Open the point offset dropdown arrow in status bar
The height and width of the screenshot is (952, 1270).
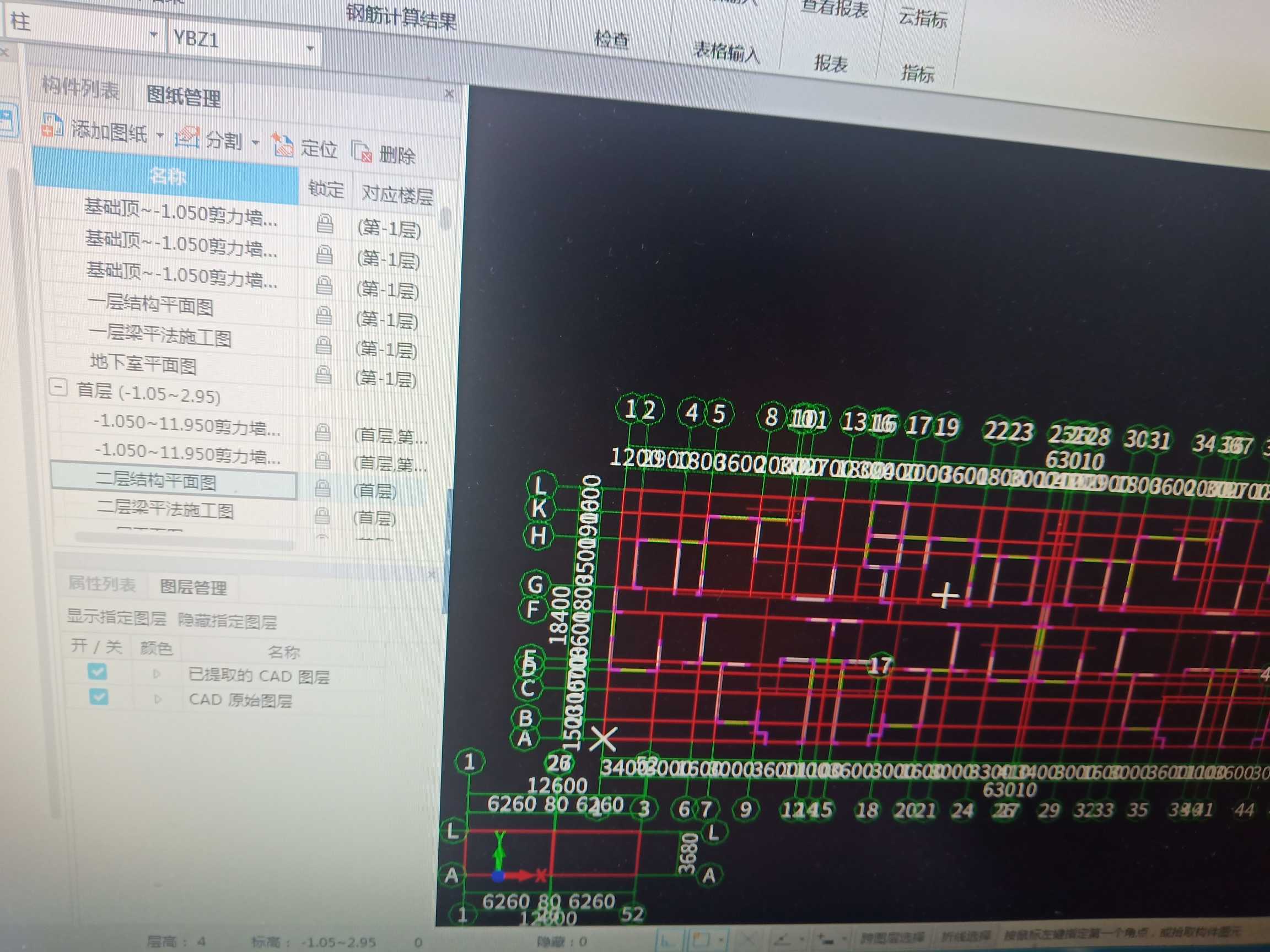pyautogui.click(x=844, y=939)
